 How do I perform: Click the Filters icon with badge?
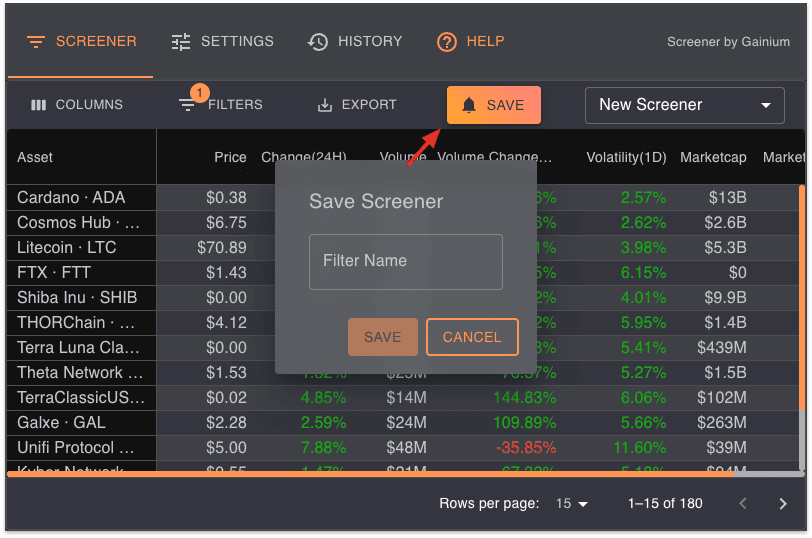tap(188, 104)
